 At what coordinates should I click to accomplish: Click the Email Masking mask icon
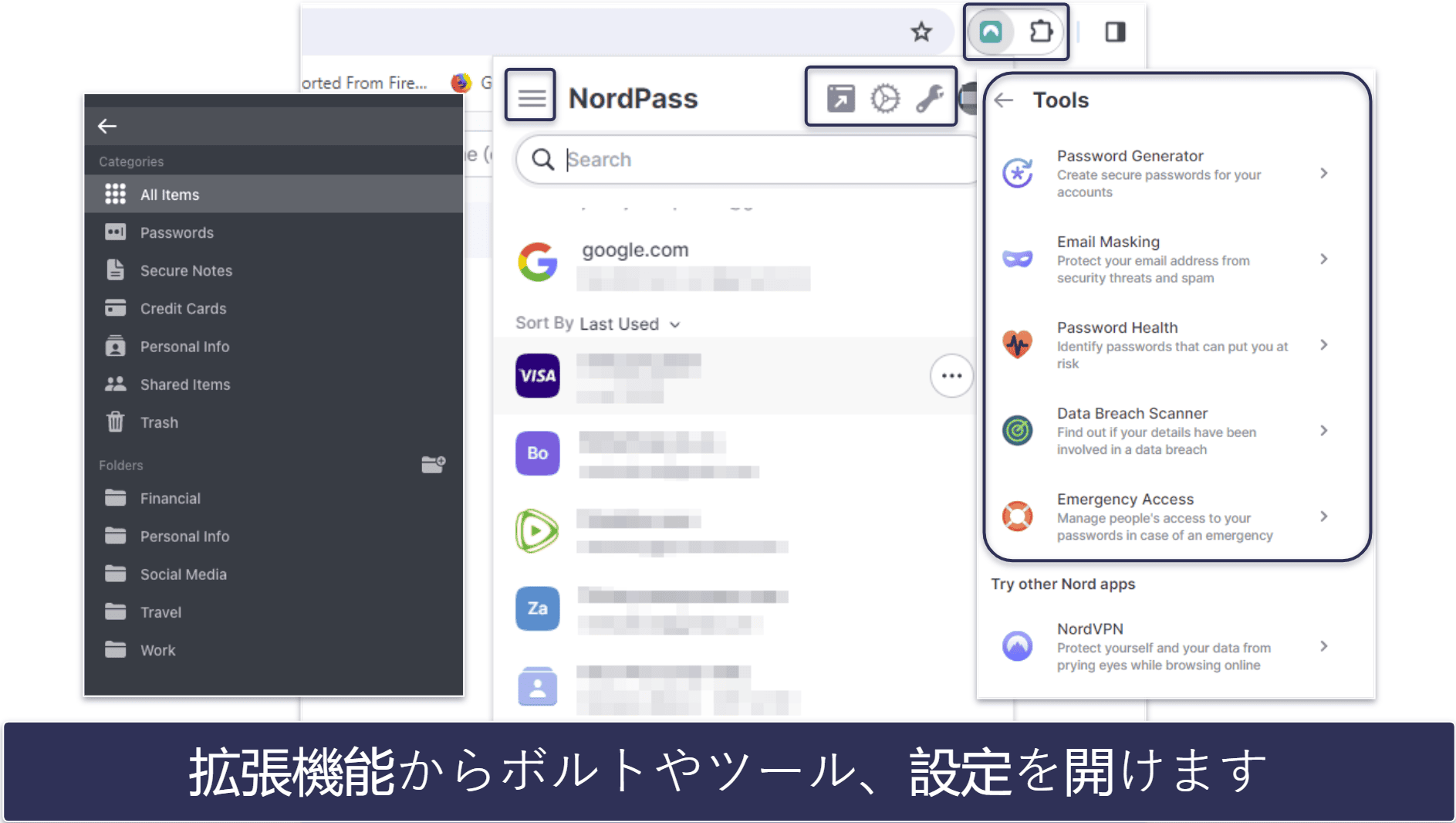(x=1018, y=259)
